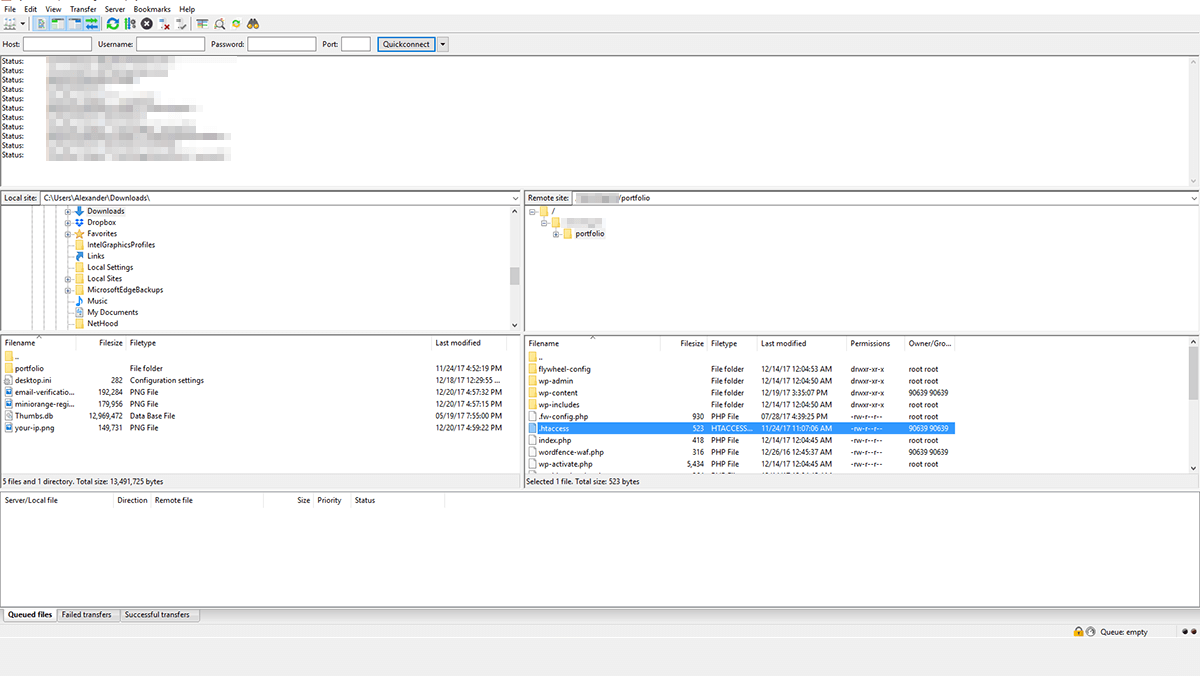Focus the Host input field
The width and height of the screenshot is (1200, 676).
[x=57, y=44]
